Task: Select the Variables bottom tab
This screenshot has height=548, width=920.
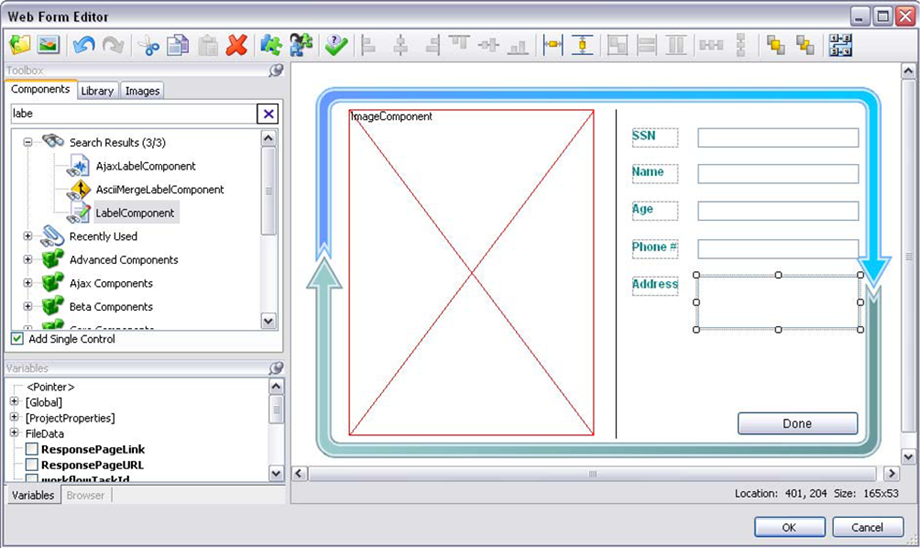Action: [33, 495]
